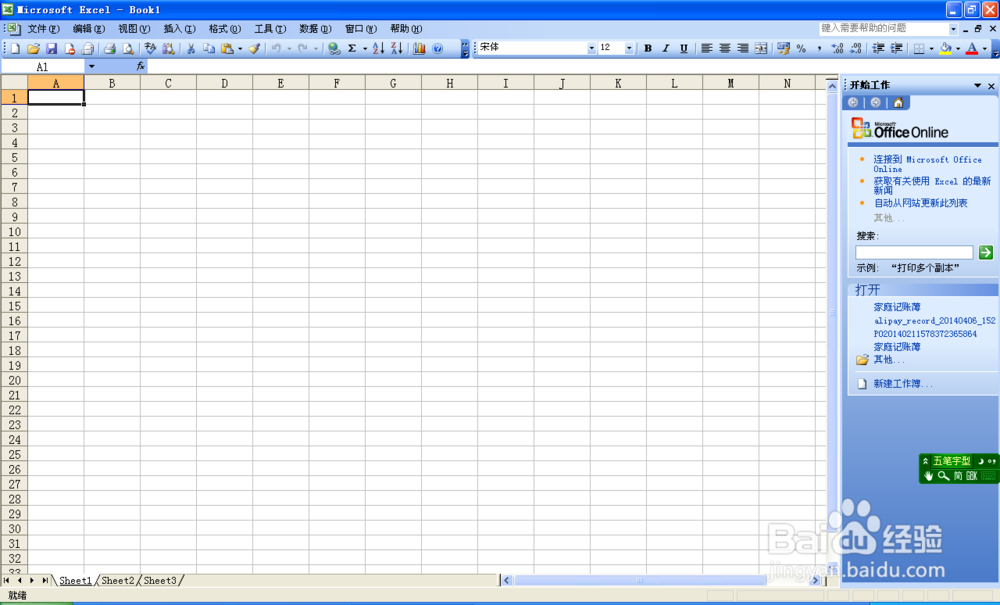Open the 格式 menu
The height and width of the screenshot is (605, 1000).
point(224,29)
